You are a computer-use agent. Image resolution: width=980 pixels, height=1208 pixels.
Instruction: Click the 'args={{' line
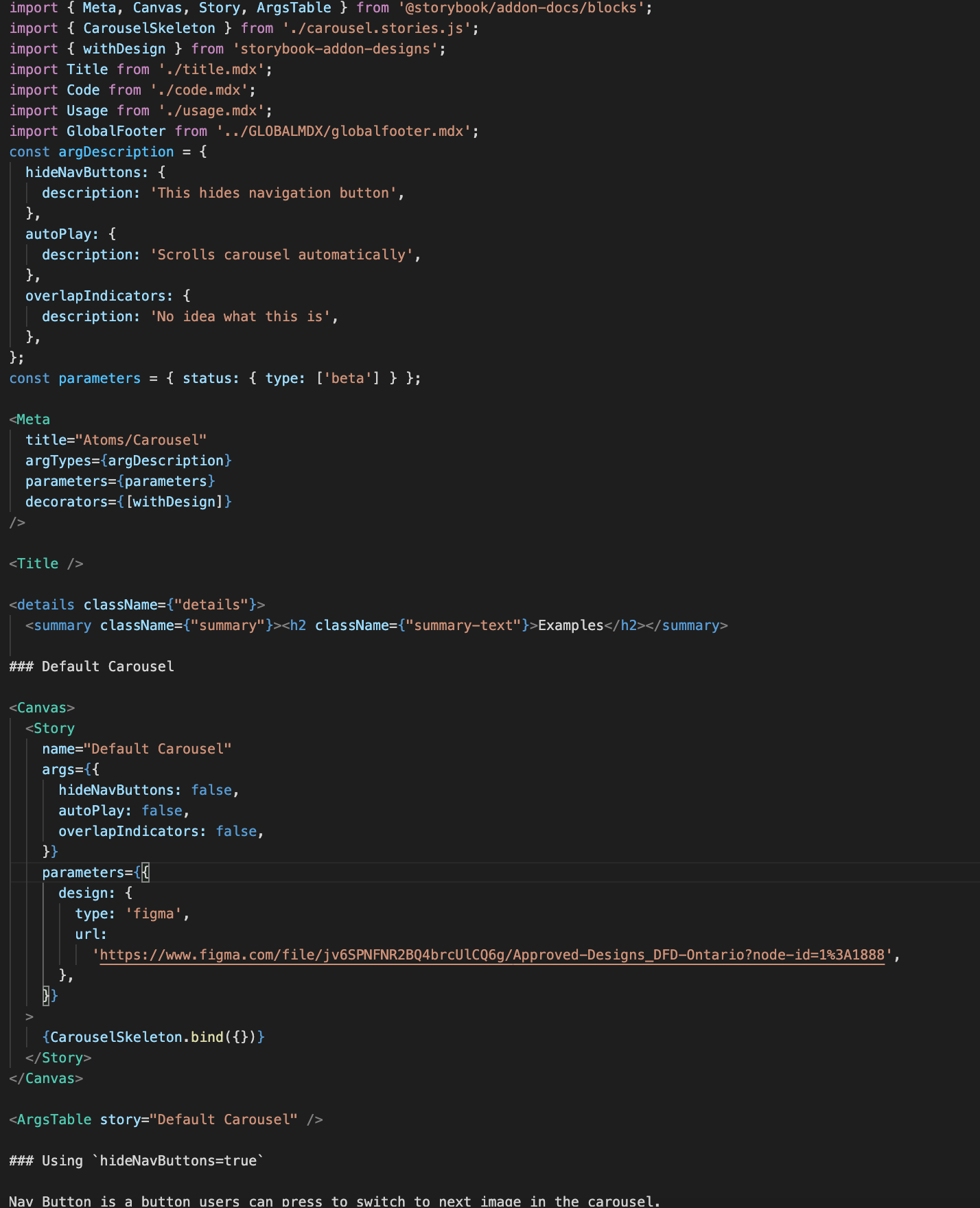(71, 769)
